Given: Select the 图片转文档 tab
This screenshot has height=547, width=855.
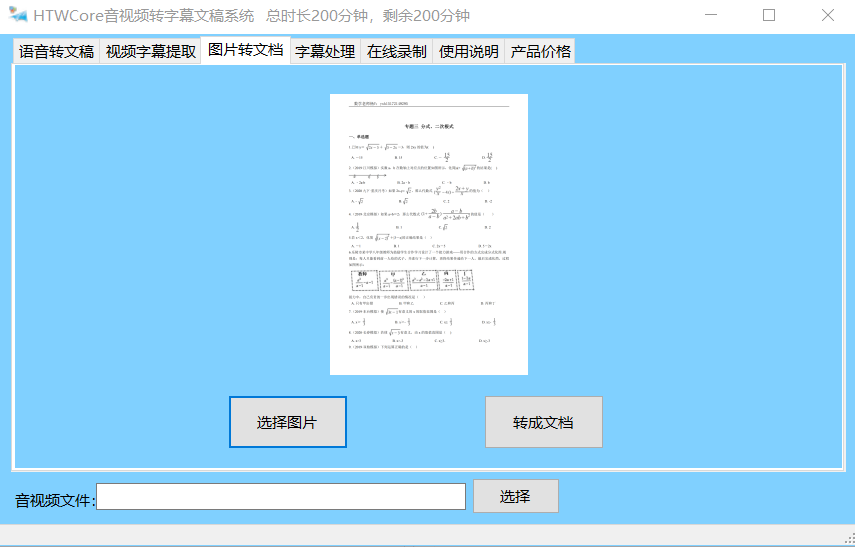Looking at the screenshot, I should 245,50.
